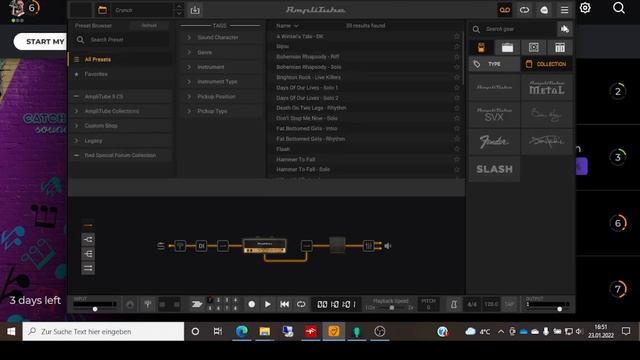The height and width of the screenshot is (360, 640).
Task: Click the amp head in the signal chain
Action: (264, 245)
